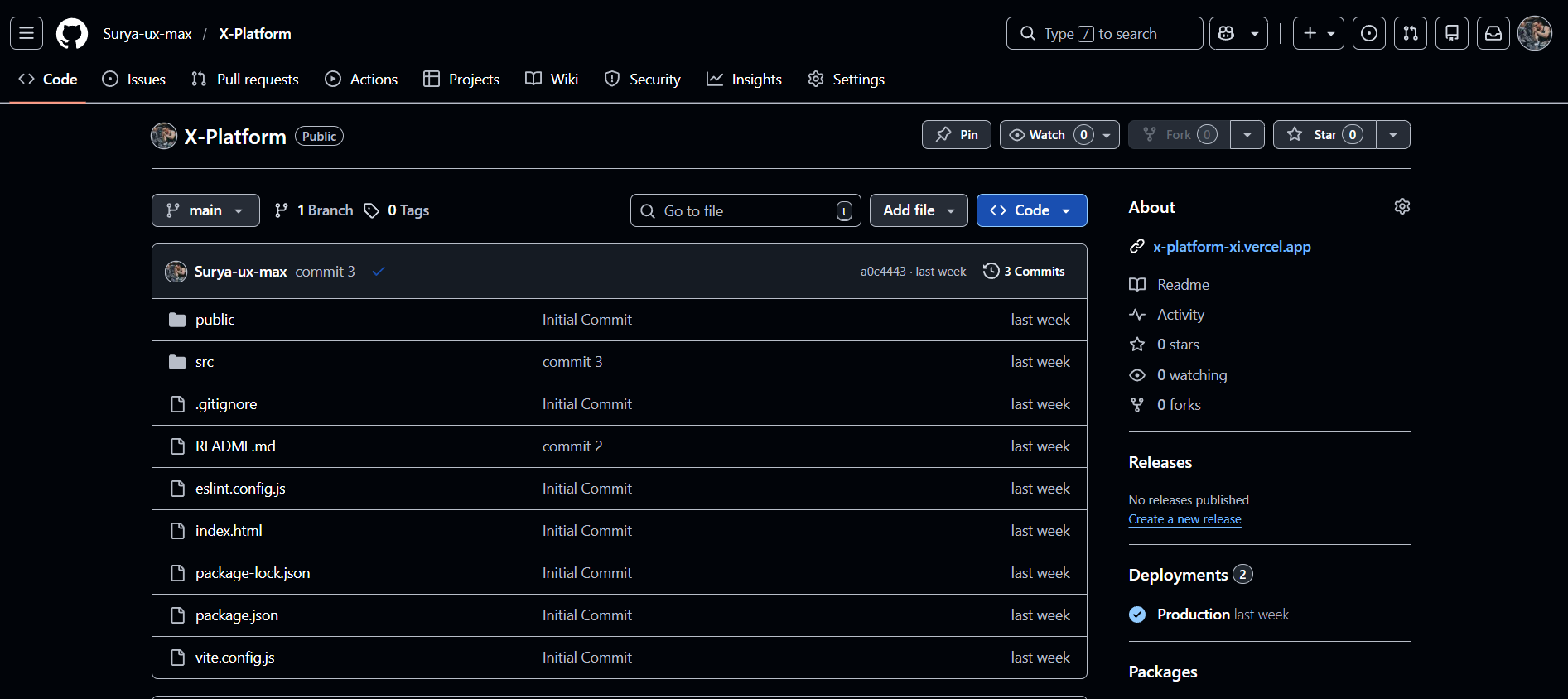Open Notifications inbox icon
Screen dimensions: 1568x699
1493,34
